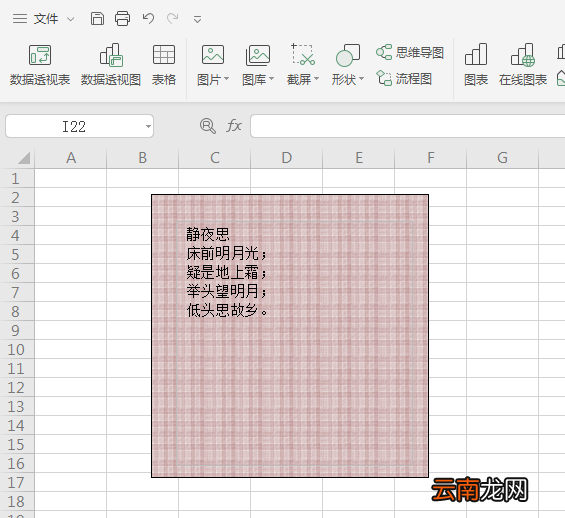Expand the 截屏 dropdown arrow
Screen dimensions: 565x518
tap(317, 79)
